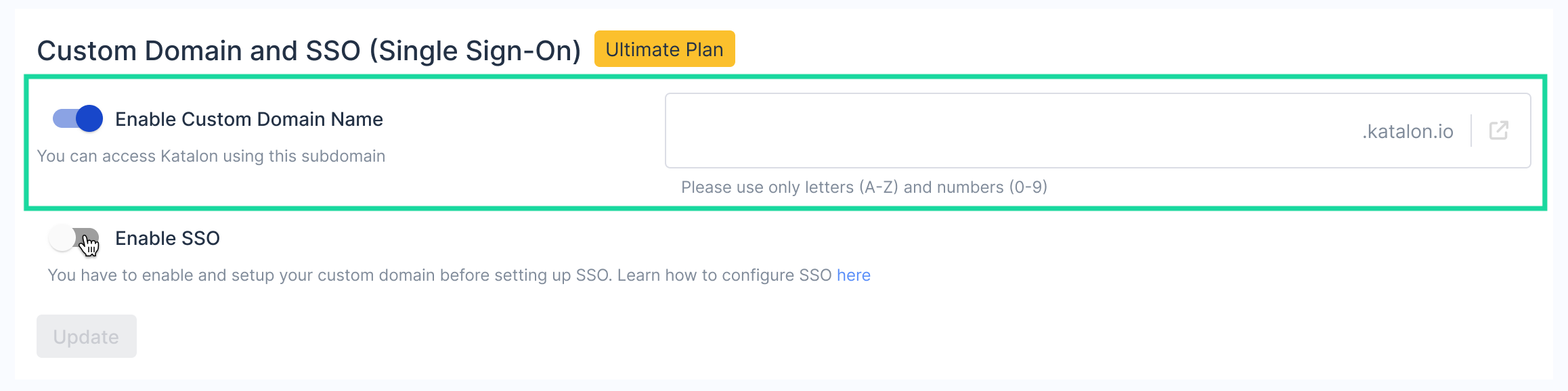
Task: Click the letters-and-numbers validation hint text
Action: click(x=863, y=187)
